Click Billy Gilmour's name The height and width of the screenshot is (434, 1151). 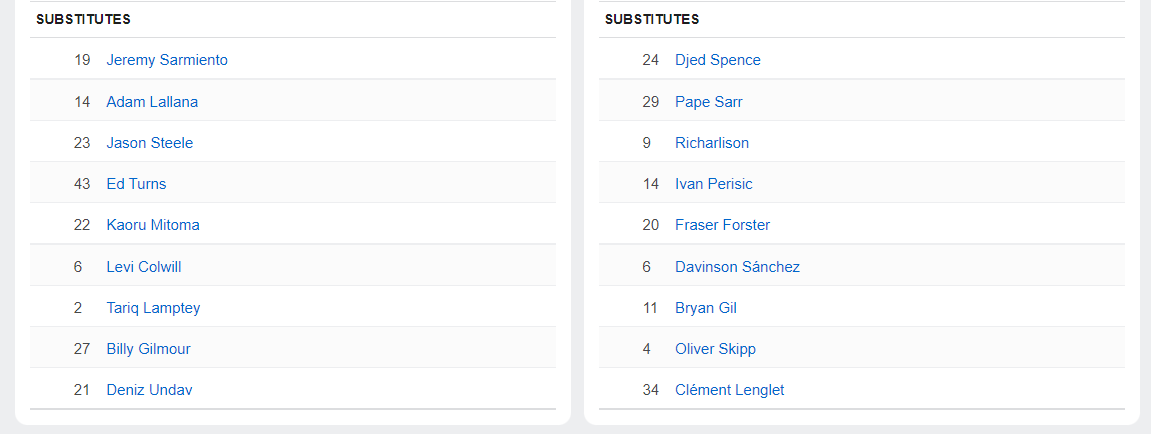coord(148,349)
